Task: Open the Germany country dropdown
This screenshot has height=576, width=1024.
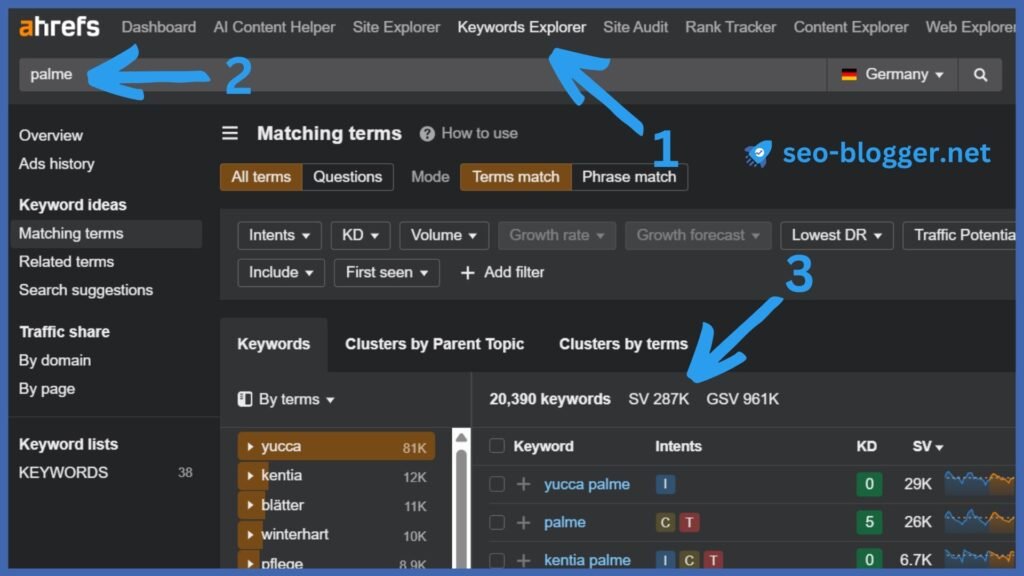Action: click(x=892, y=74)
